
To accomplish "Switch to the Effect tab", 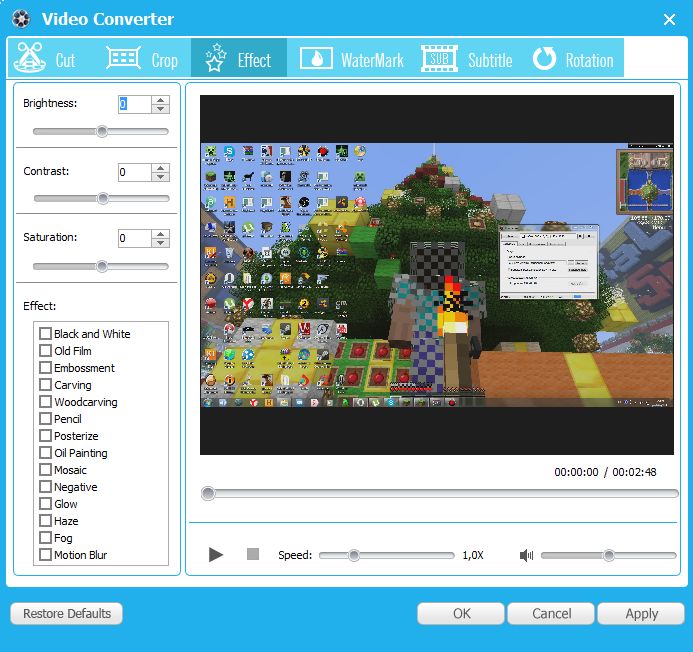I will point(239,59).
